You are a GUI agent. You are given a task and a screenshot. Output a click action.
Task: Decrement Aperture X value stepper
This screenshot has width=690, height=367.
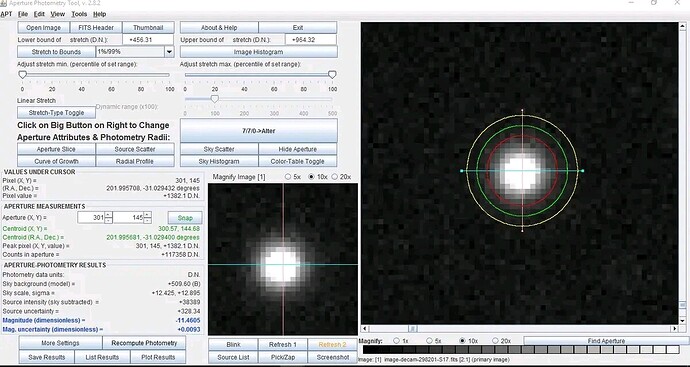click(x=108, y=220)
